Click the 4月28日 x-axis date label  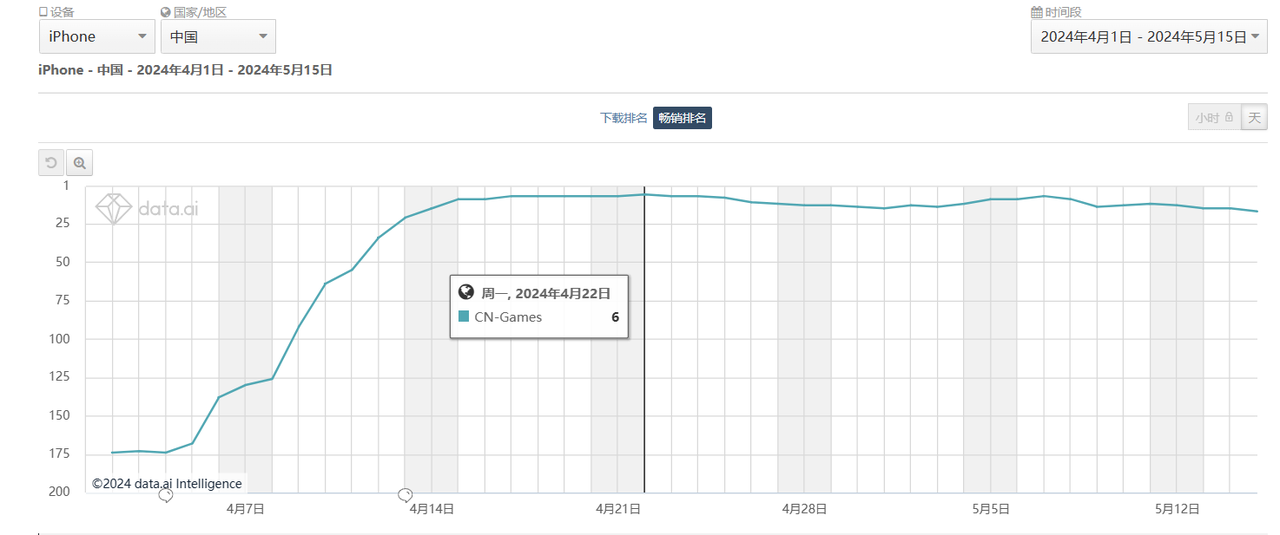pos(804,508)
